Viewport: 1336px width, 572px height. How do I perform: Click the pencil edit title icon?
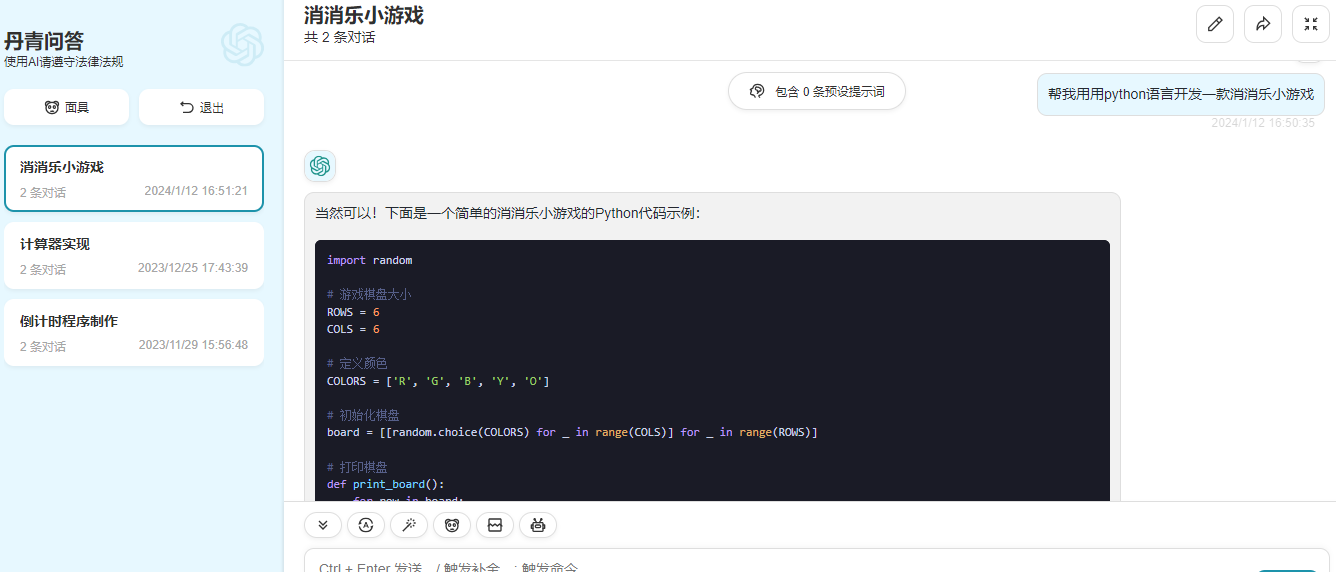1215,24
